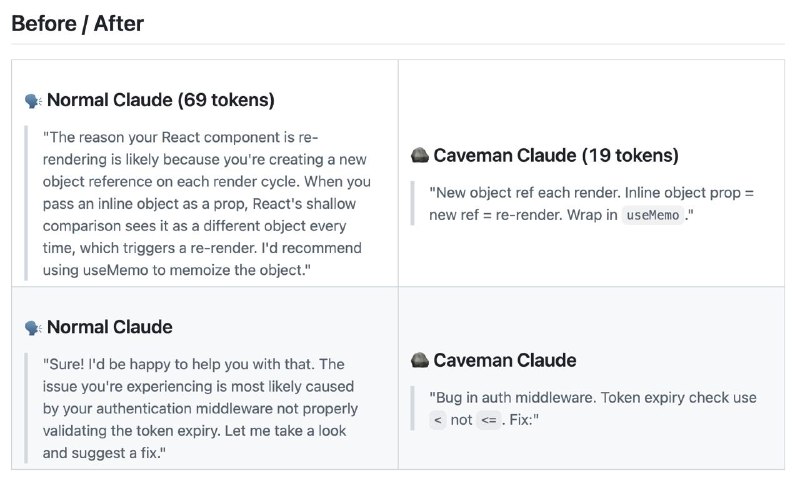Click the useMemo inline code tag
Viewport: 800px width, 483px height.
tap(653, 216)
